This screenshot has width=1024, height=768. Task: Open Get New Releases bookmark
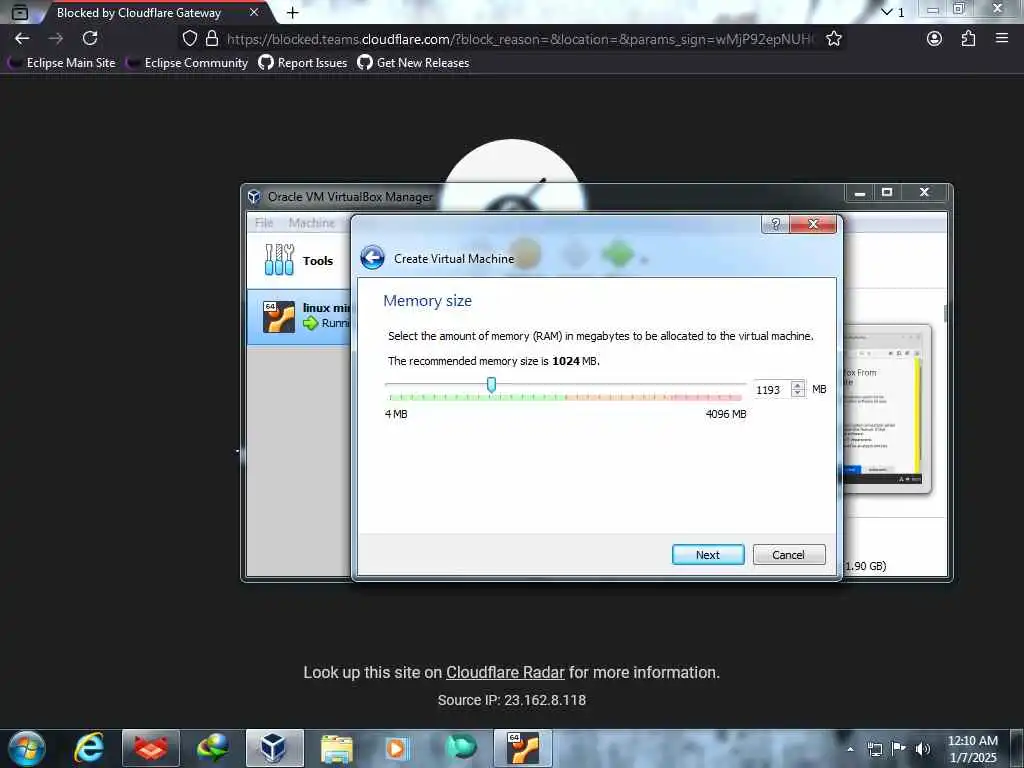pyautogui.click(x=413, y=63)
